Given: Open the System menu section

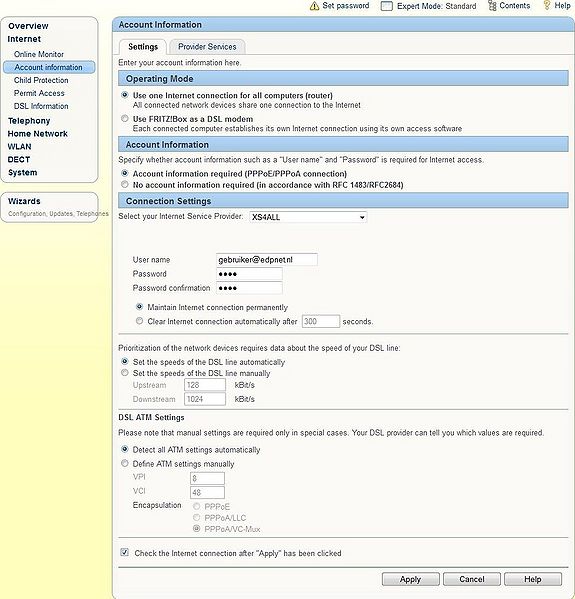Looking at the screenshot, I should coord(23,173).
